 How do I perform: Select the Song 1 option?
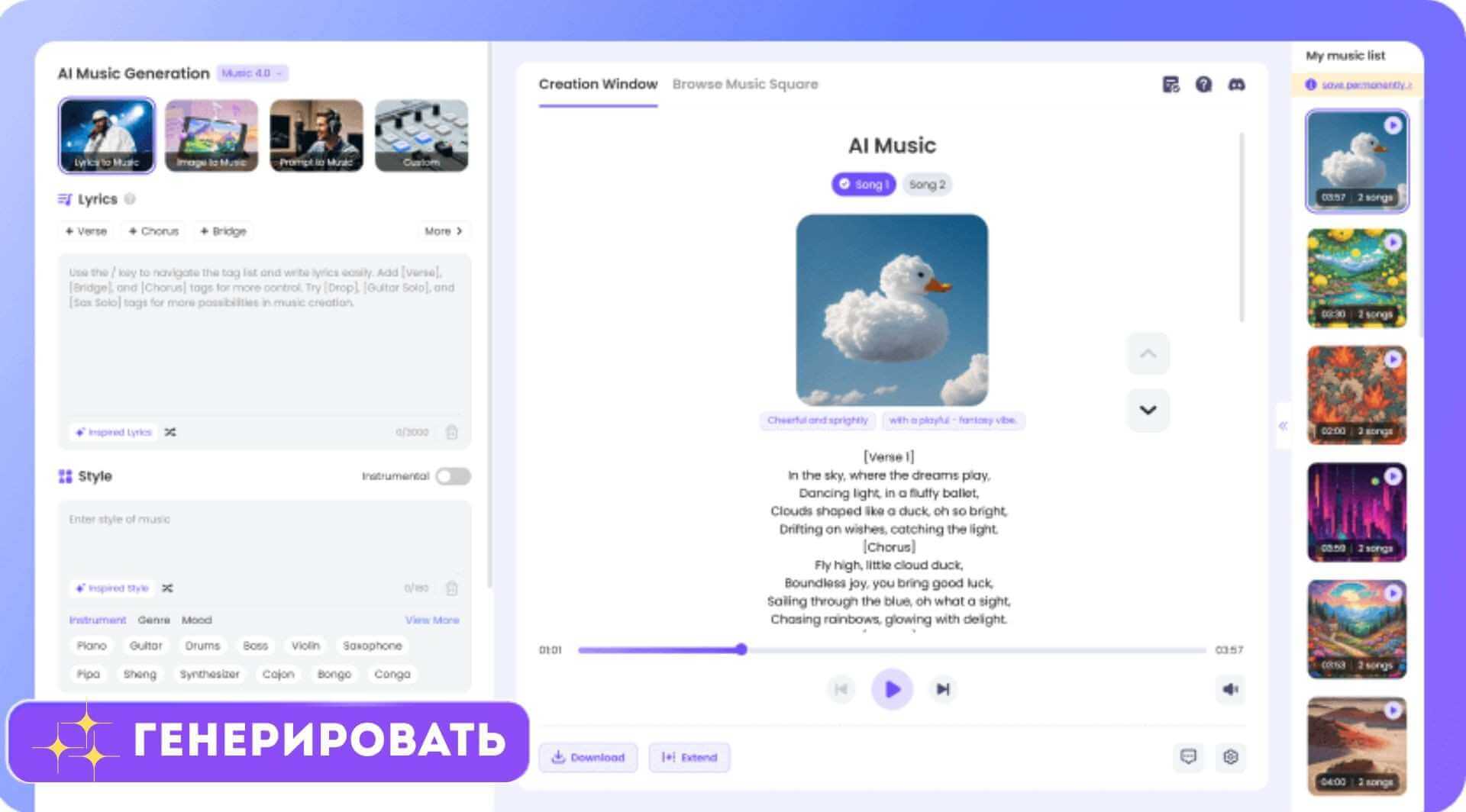(x=864, y=185)
